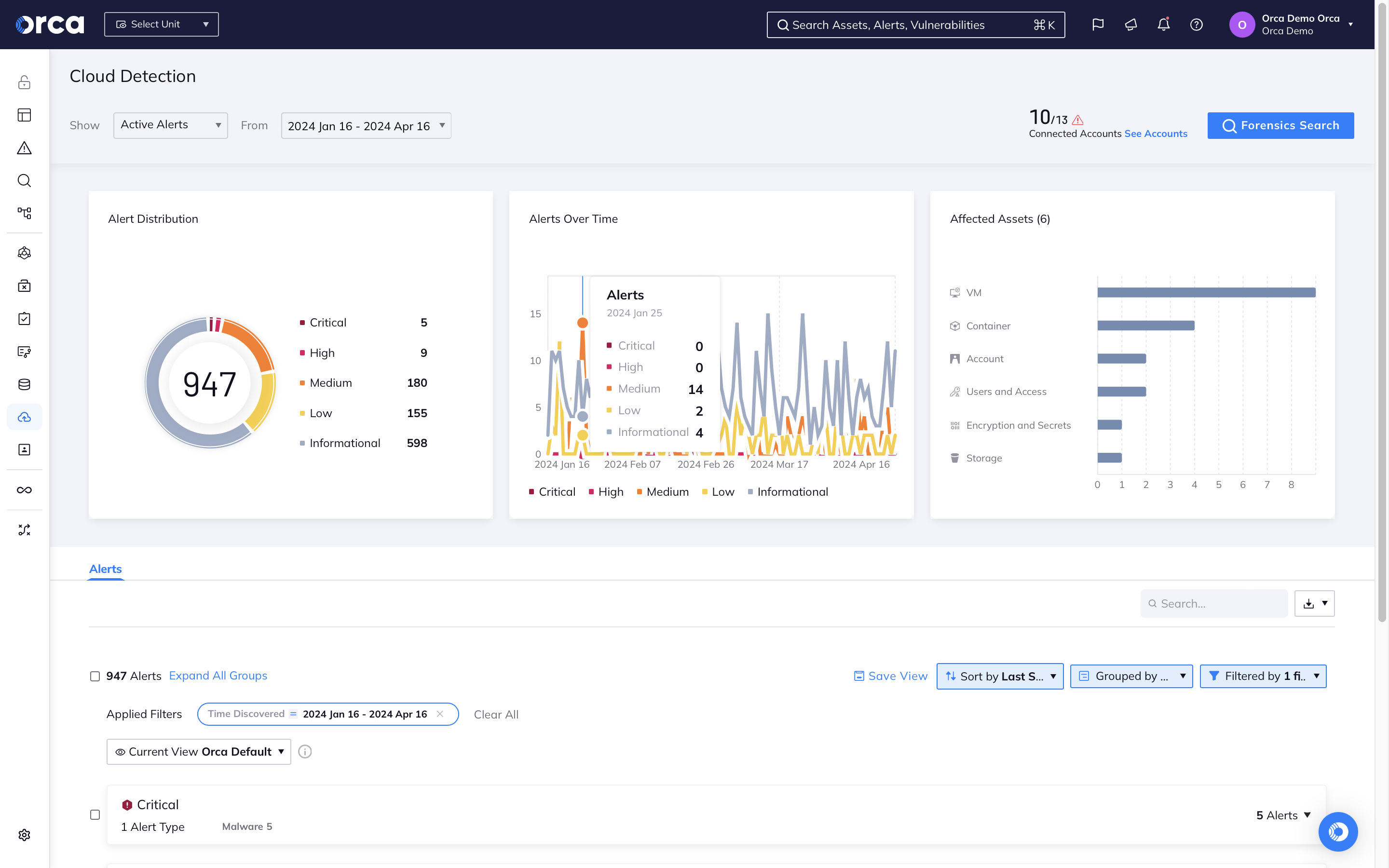Check the 947 Alerts master checkbox

pyautogui.click(x=94, y=676)
